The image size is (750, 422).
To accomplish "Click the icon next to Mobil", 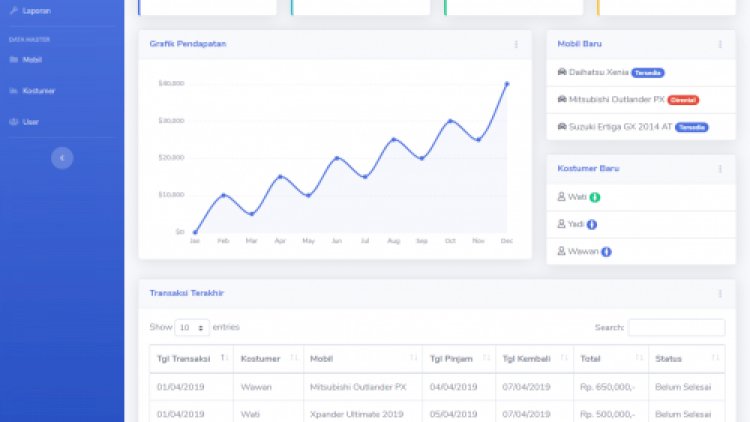I will [14, 60].
